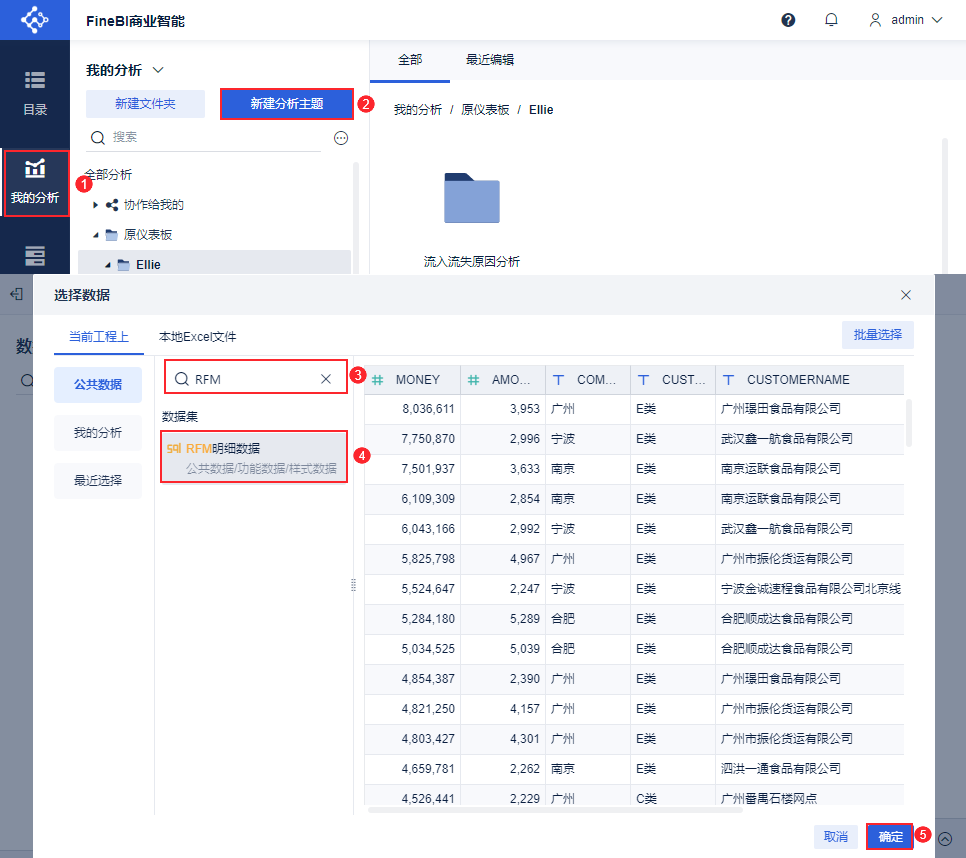Switch to the 全部 tab
This screenshot has height=858, width=966.
point(410,60)
